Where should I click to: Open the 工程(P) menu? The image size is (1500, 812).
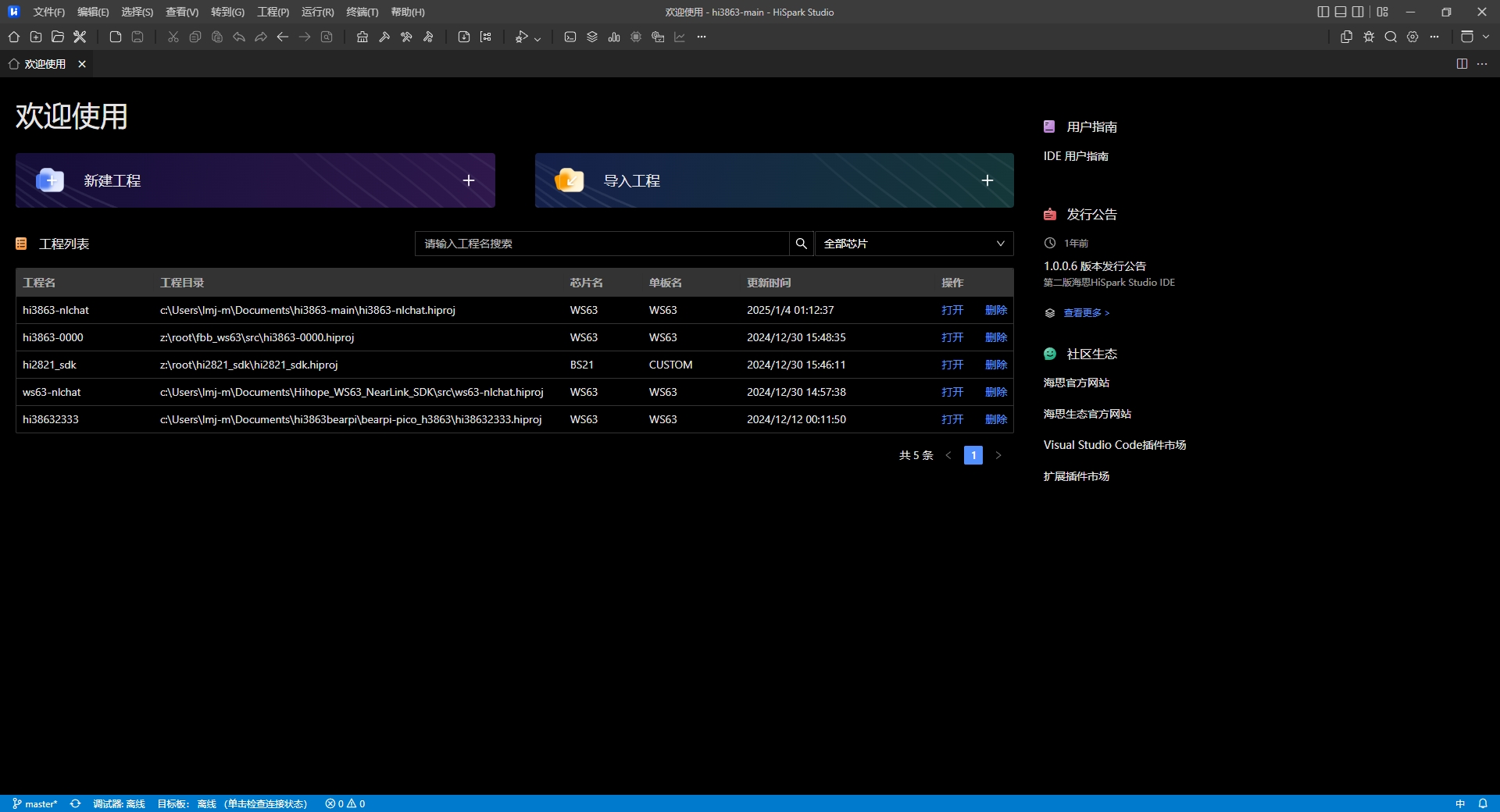[x=273, y=12]
